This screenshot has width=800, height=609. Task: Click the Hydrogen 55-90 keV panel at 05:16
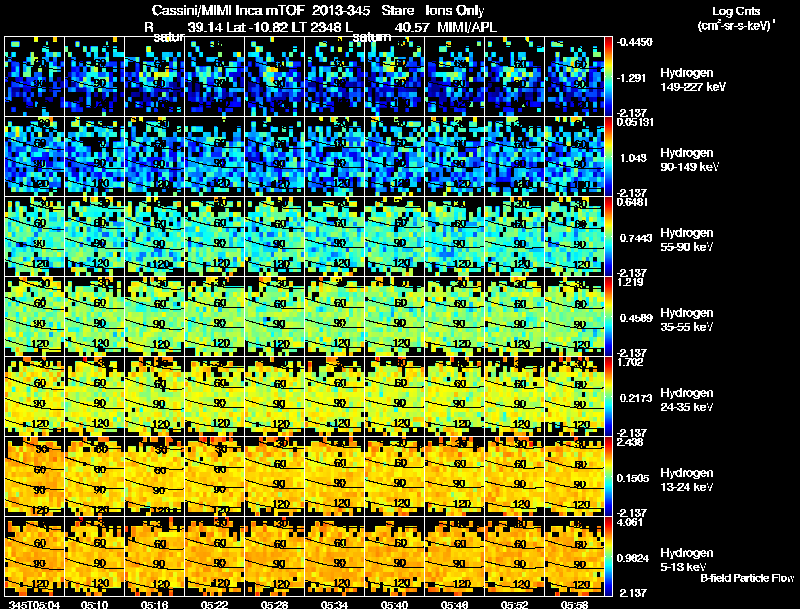(155, 236)
